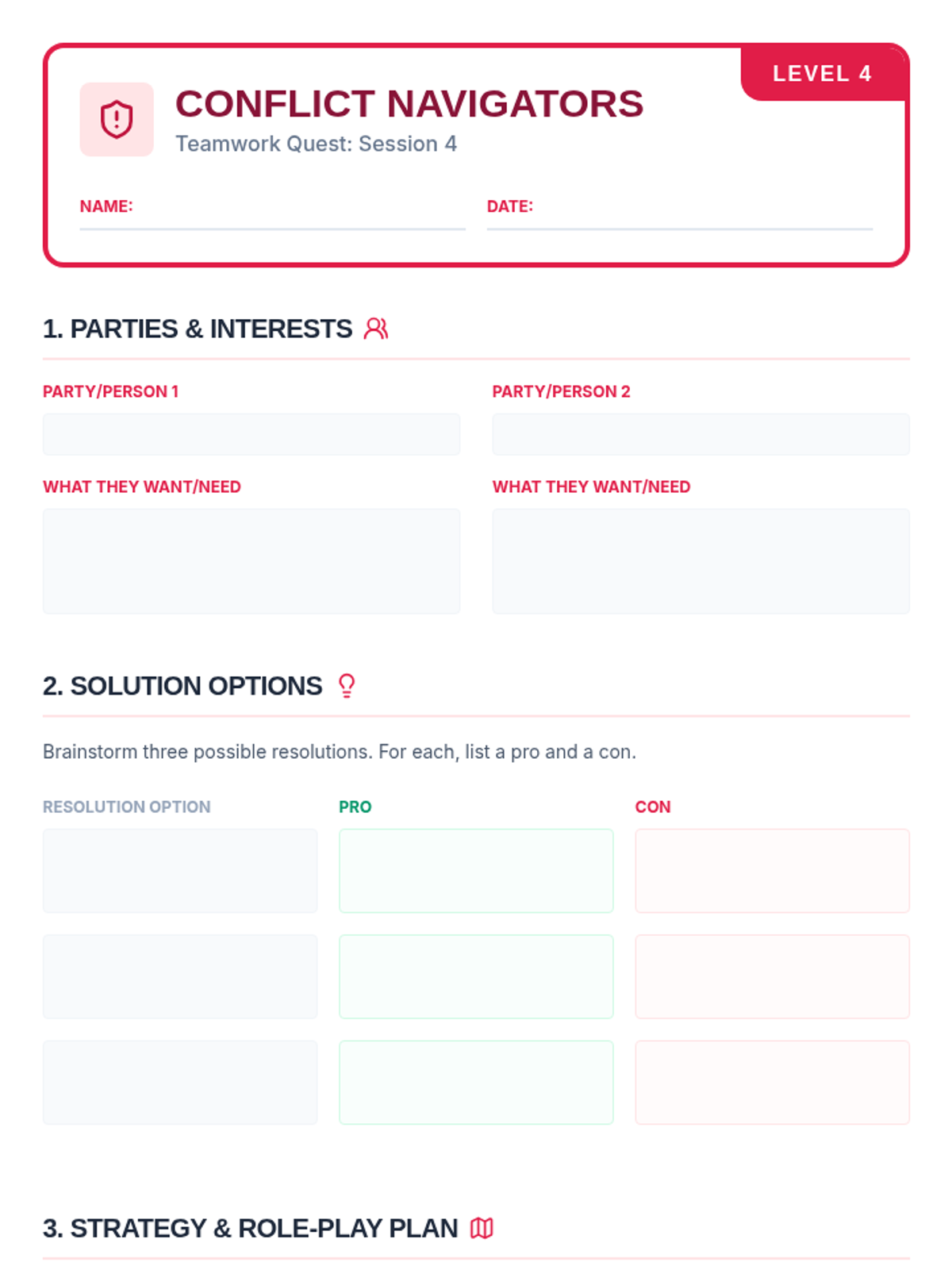Click the second row PRO box
This screenshot has height=1270, width=952.
click(x=476, y=976)
